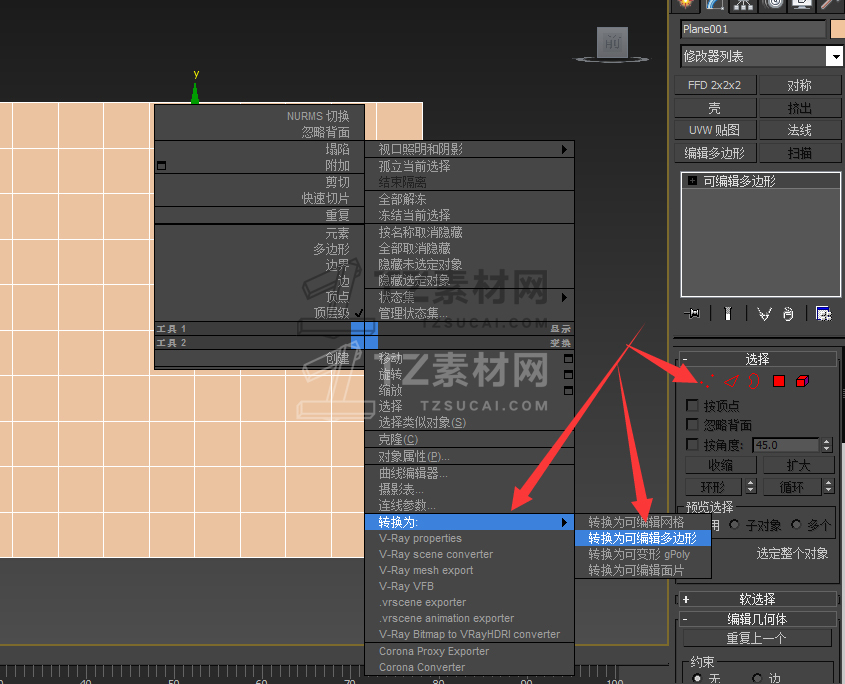The height and width of the screenshot is (684, 845).
Task: Enable 按顶点 checkbox
Action: coord(692,405)
